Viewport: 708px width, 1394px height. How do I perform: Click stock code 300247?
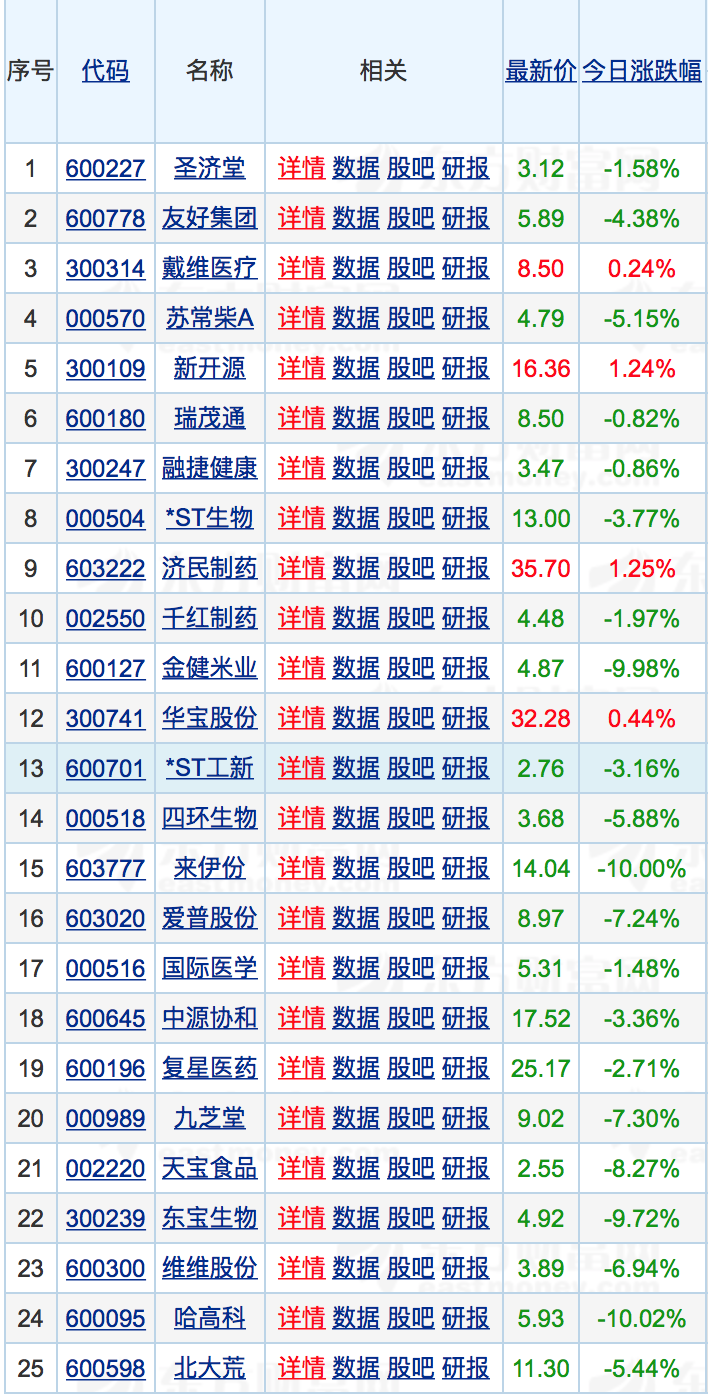105,469
